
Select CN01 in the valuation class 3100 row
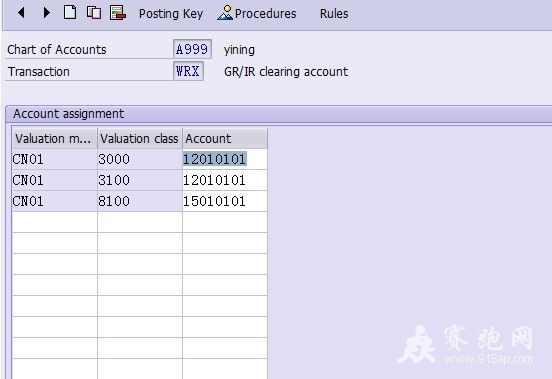[55, 180]
